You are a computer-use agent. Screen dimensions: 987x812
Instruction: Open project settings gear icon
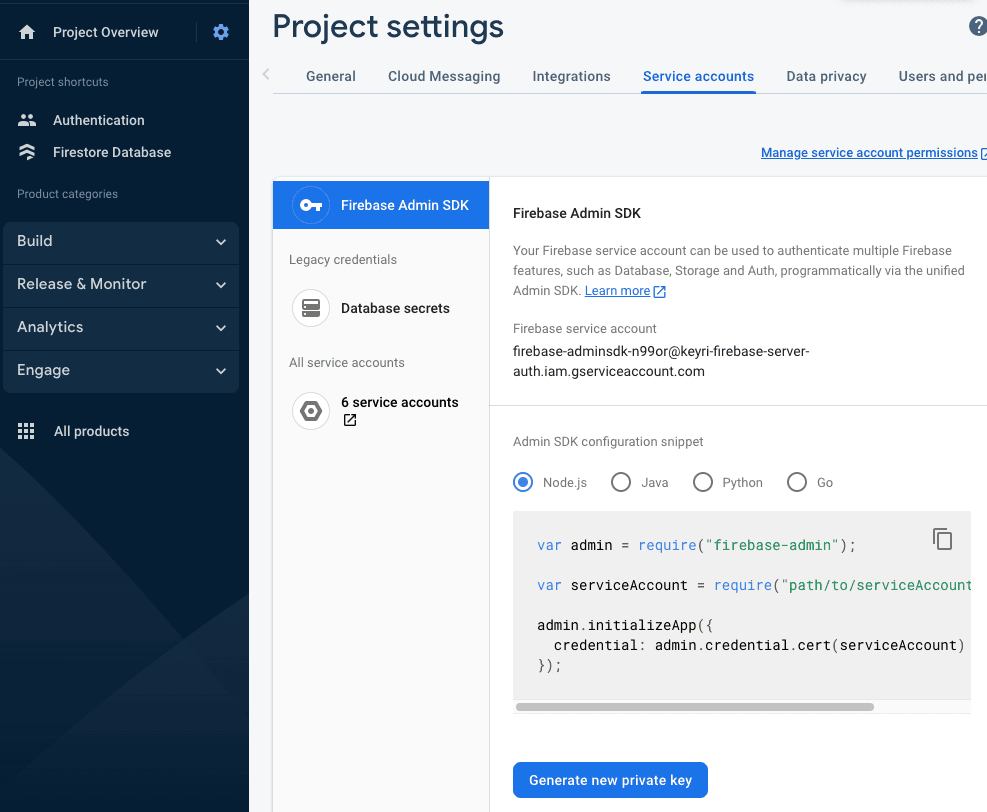(221, 32)
